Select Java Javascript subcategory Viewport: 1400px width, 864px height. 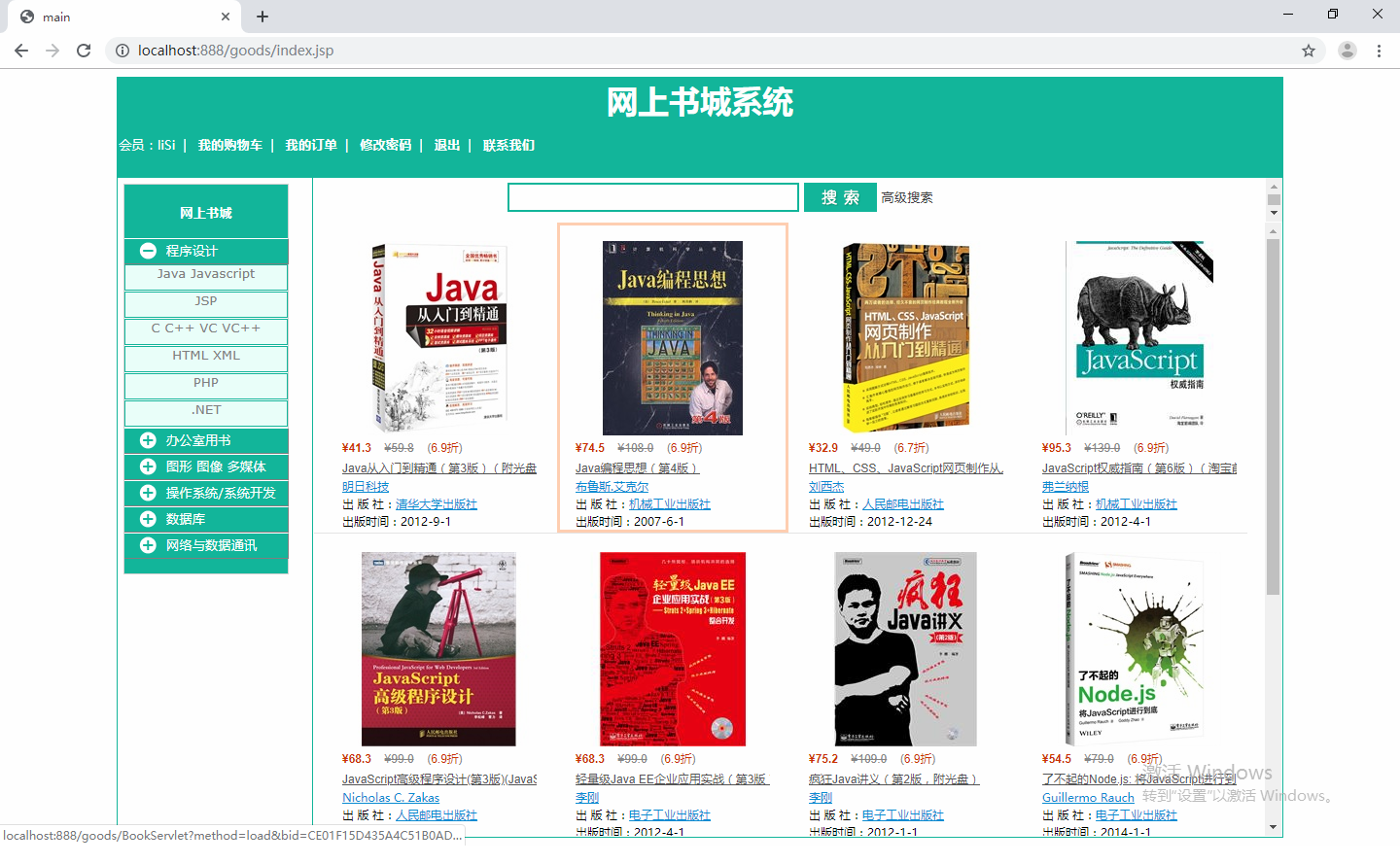point(206,275)
